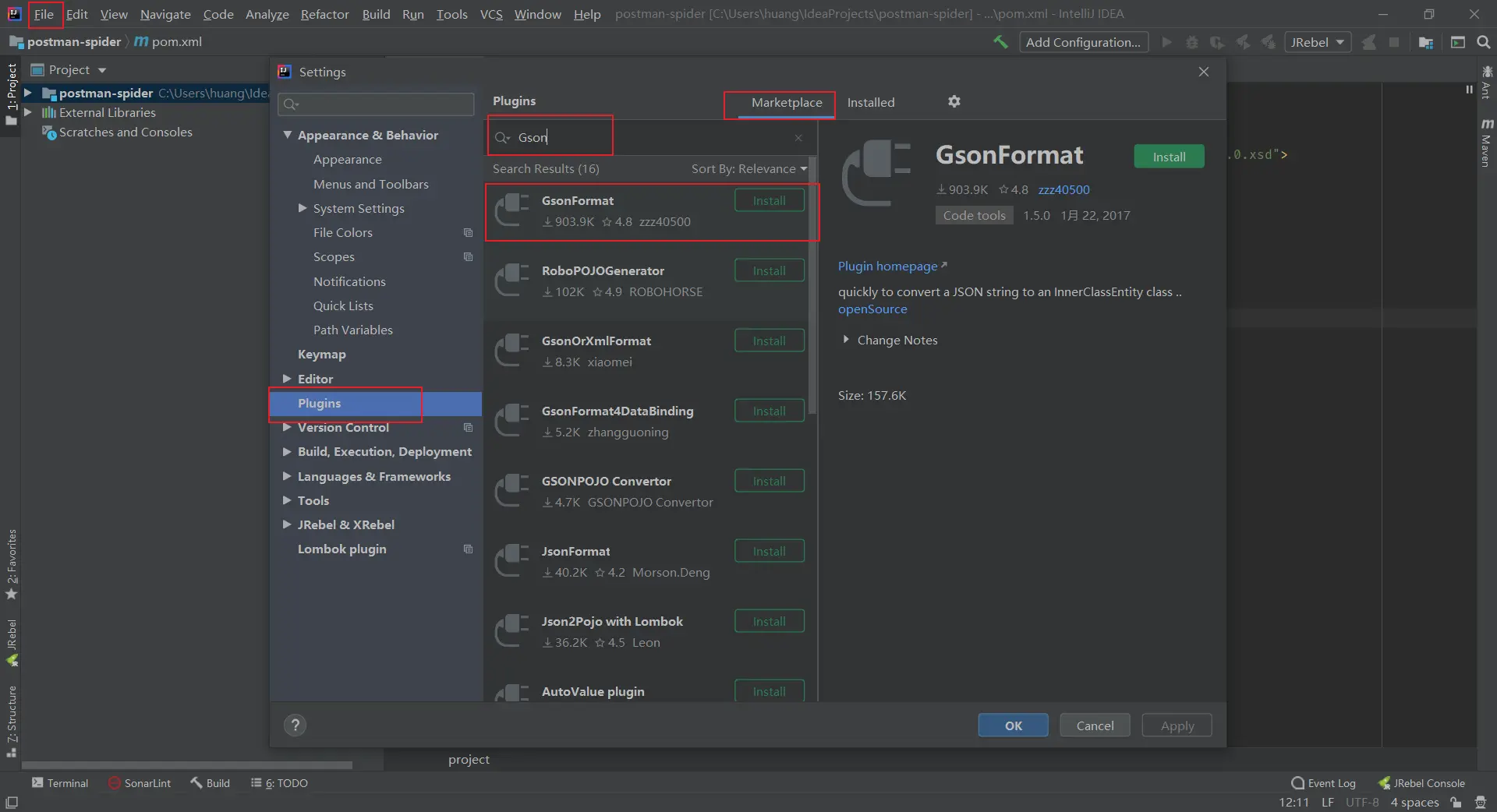The width and height of the screenshot is (1497, 812).
Task: Open the Terminal tool window
Action: tap(60, 783)
